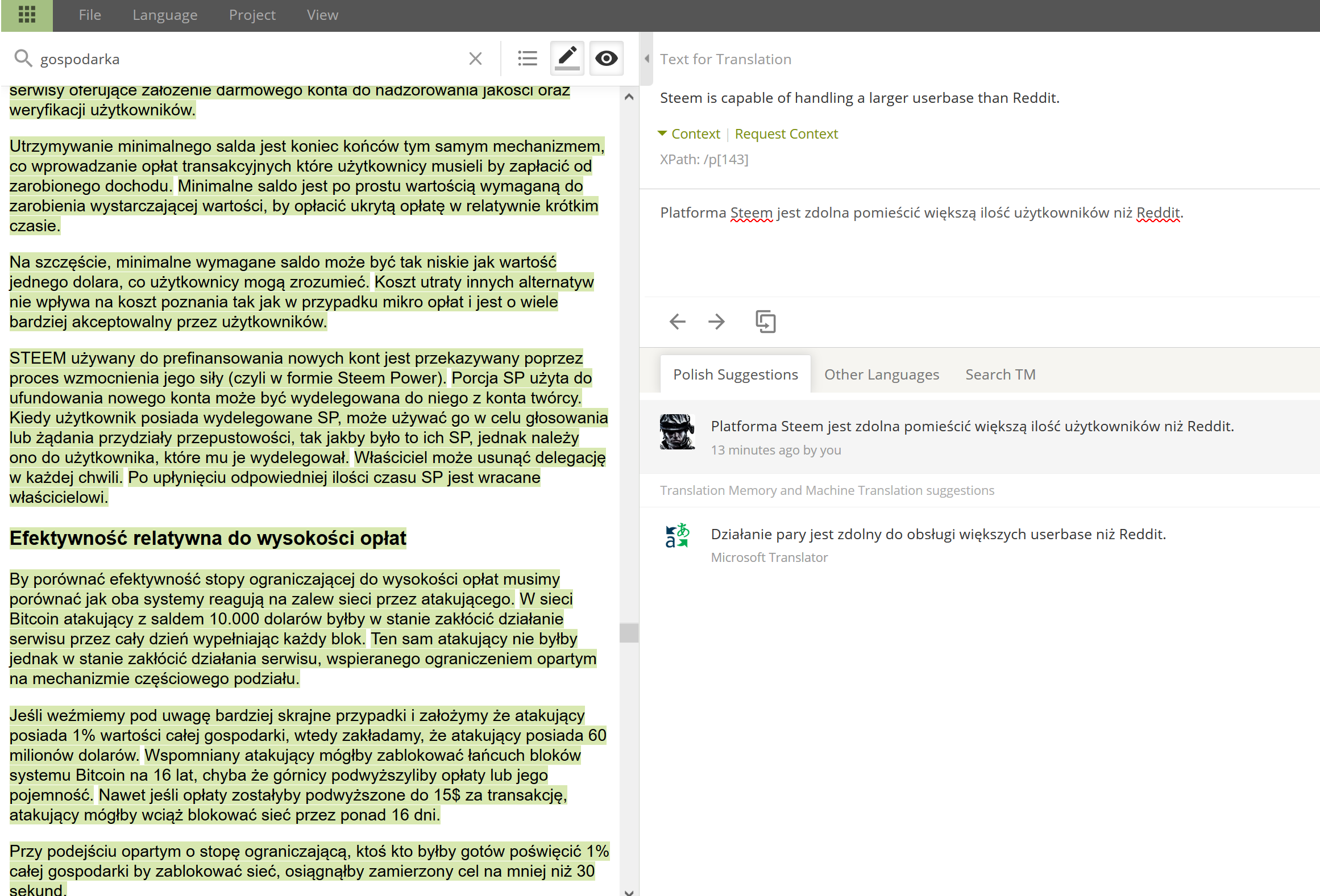Viewport: 1320px width, 896px height.
Task: Click sentence 'Przy podejściu opartym o stopę'
Action: [309, 870]
